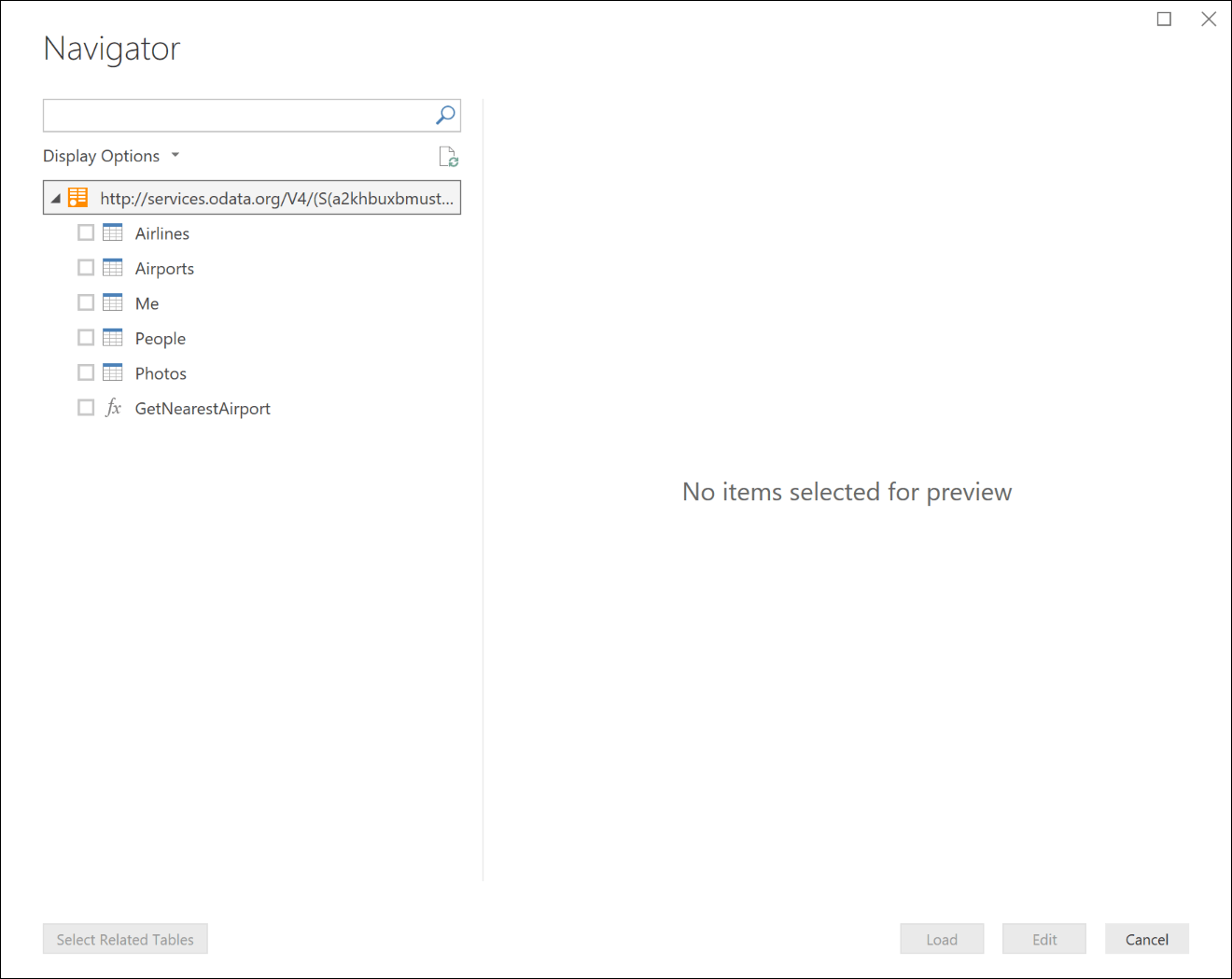
Task: Click the search magnifier icon
Action: pyautogui.click(x=445, y=115)
